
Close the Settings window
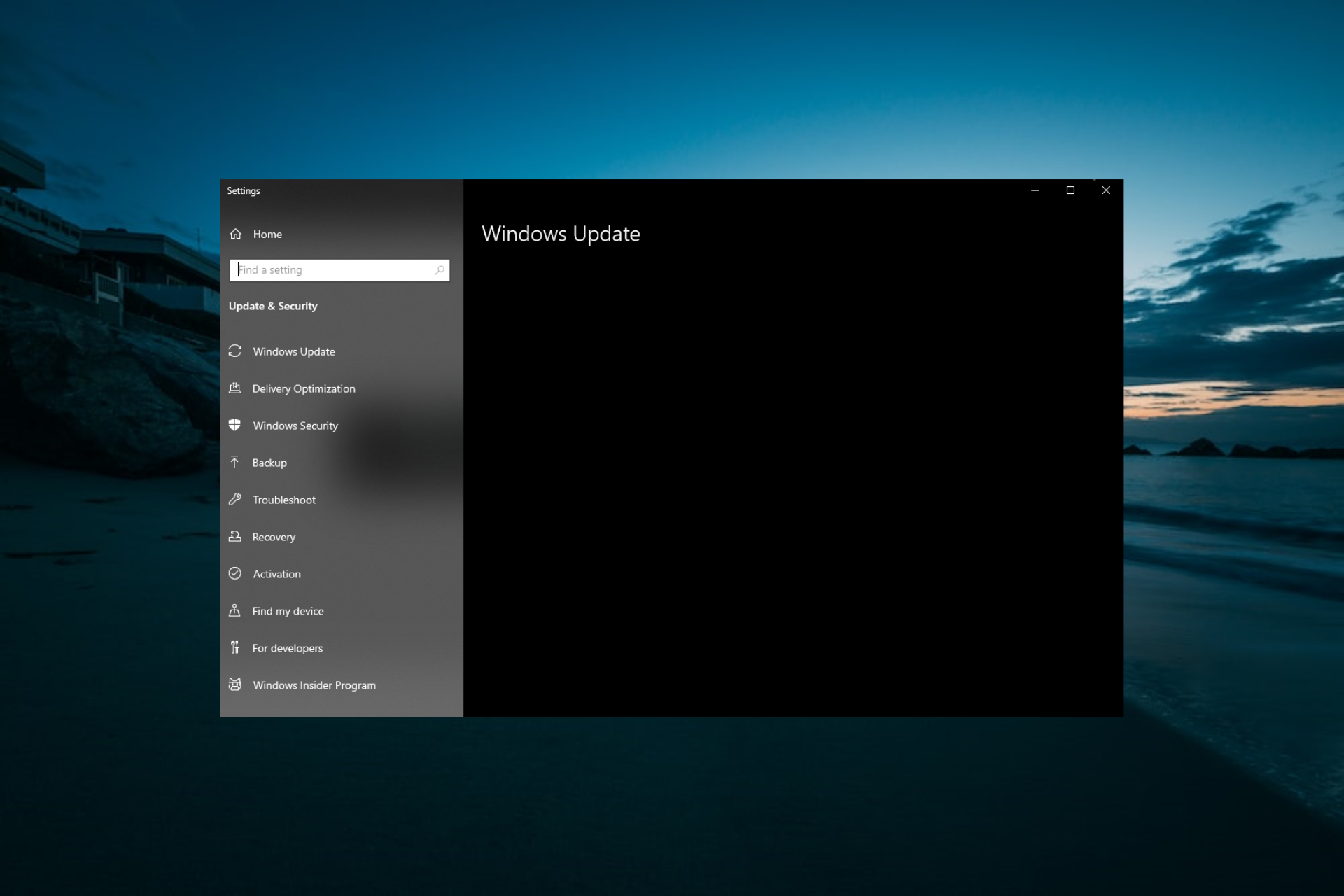(1106, 190)
